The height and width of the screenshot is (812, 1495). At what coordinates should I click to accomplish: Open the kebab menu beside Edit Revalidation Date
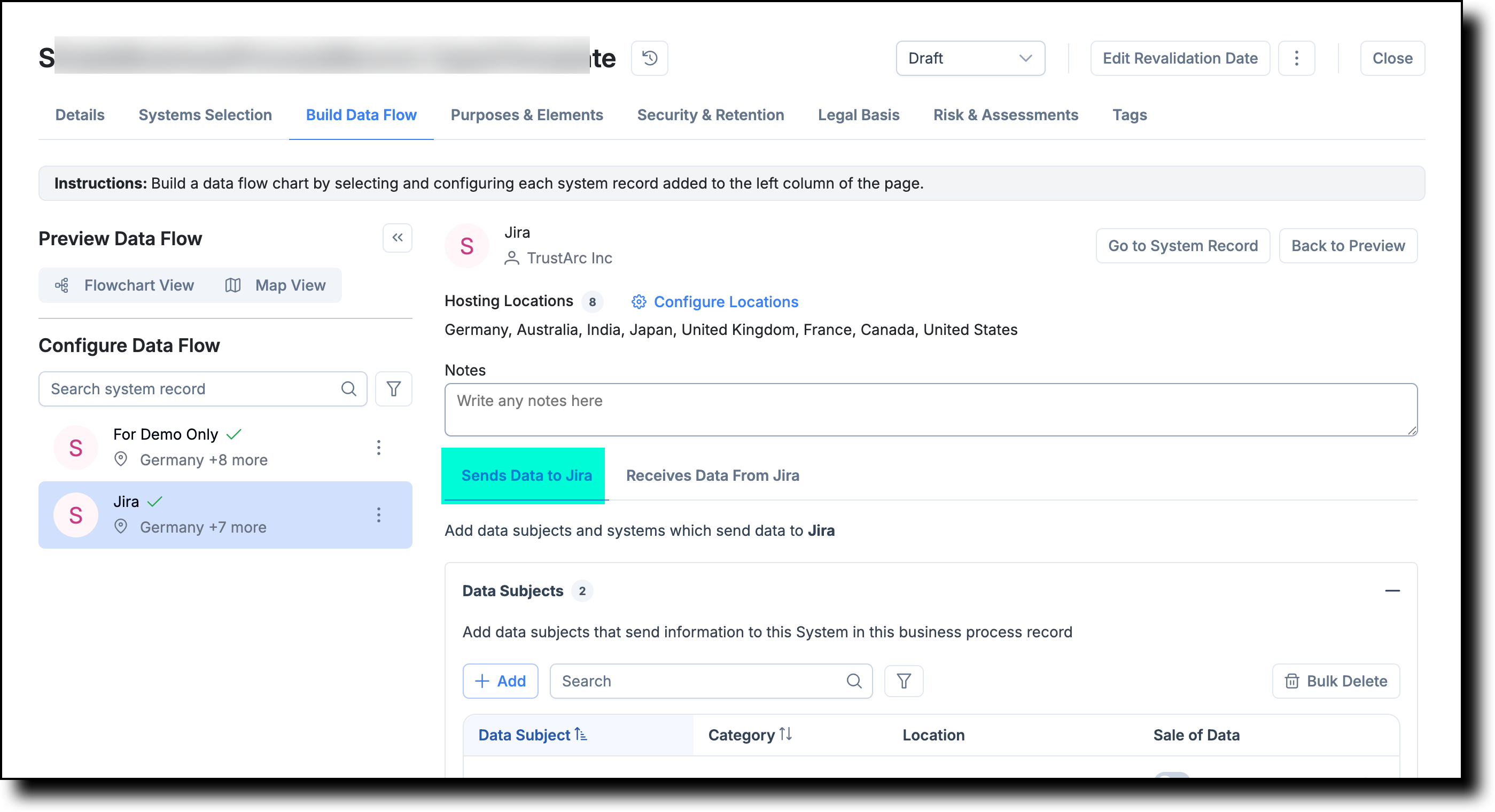(1296, 58)
